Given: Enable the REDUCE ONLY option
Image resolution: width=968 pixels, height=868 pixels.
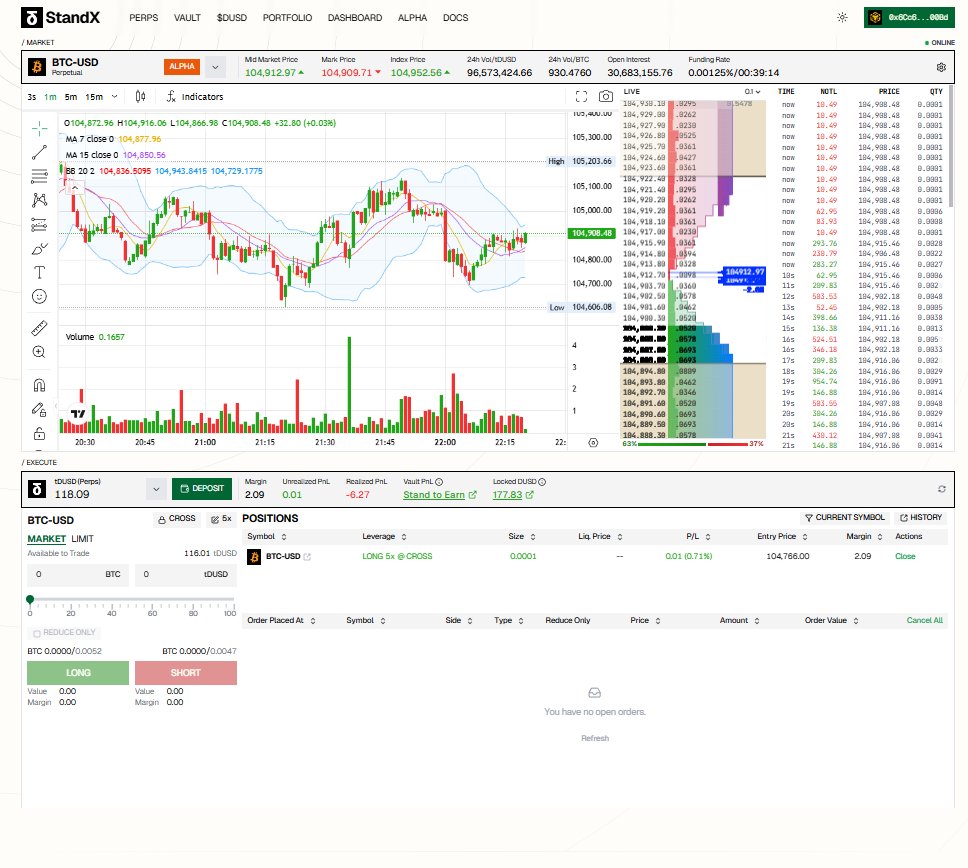Looking at the screenshot, I should 38,632.
